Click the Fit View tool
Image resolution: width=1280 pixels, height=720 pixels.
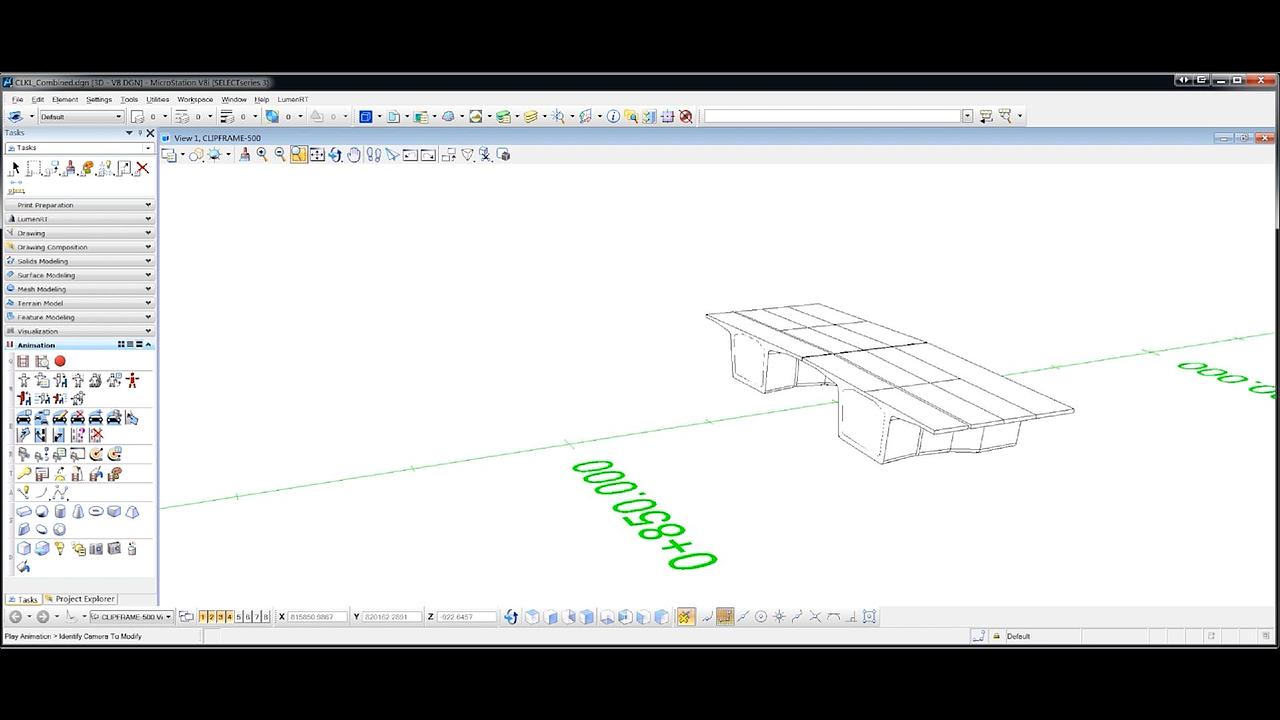tap(317, 154)
